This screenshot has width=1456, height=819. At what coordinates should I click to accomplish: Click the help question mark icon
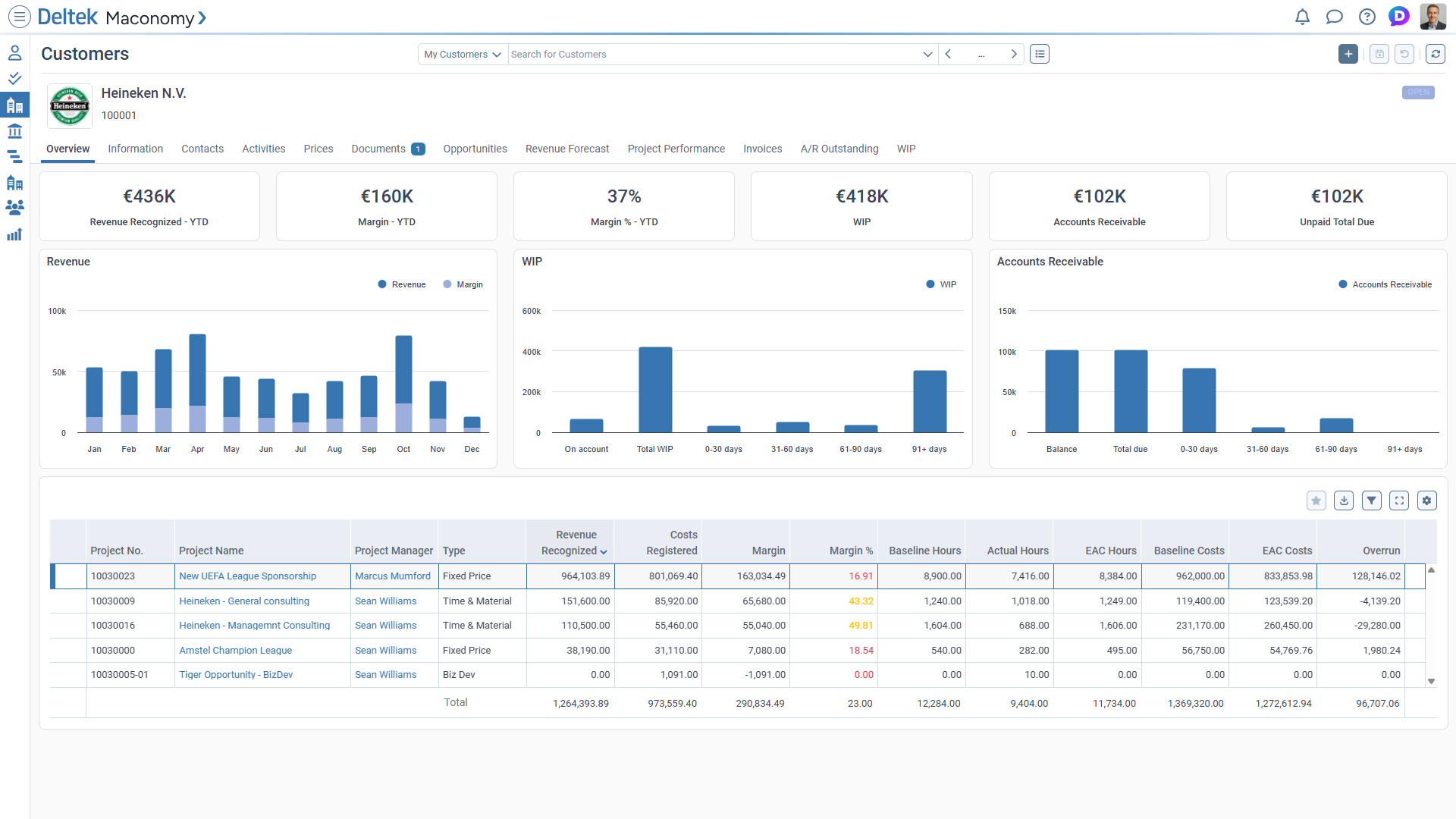(1367, 17)
